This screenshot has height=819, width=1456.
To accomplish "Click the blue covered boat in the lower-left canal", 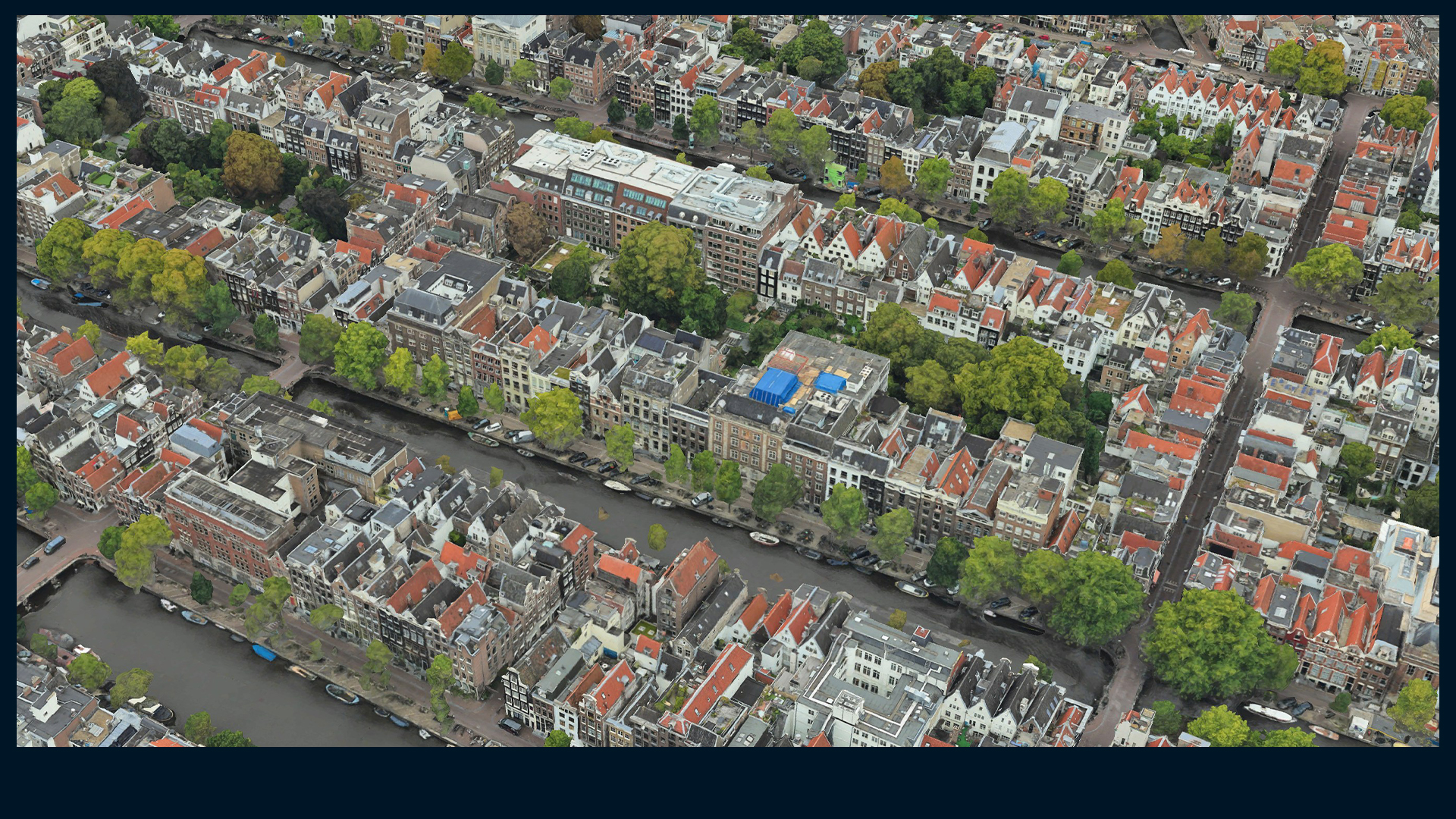I will coord(264,651).
